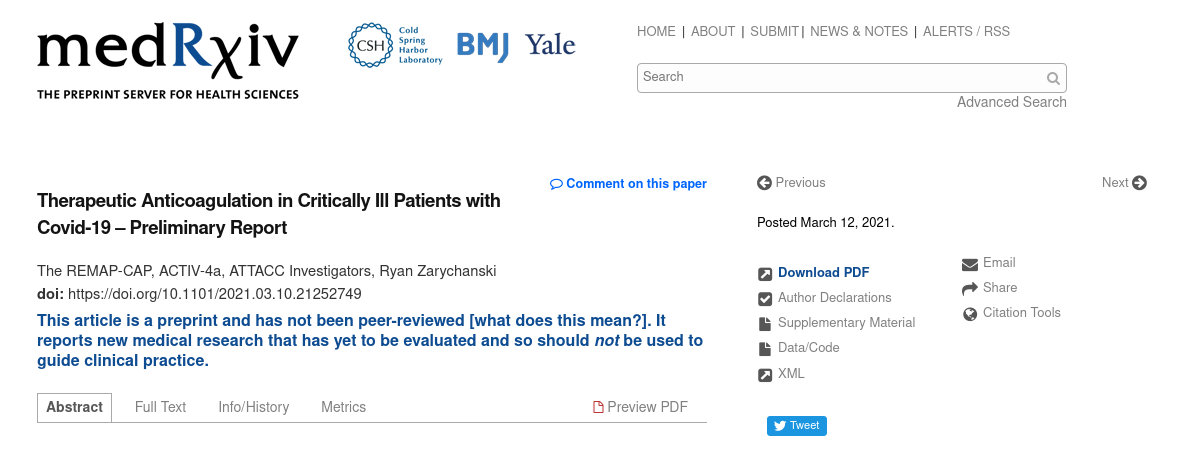Screen dimensions: 1177x452
Task: Click the Author Declarations checkmark icon
Action: tap(765, 298)
